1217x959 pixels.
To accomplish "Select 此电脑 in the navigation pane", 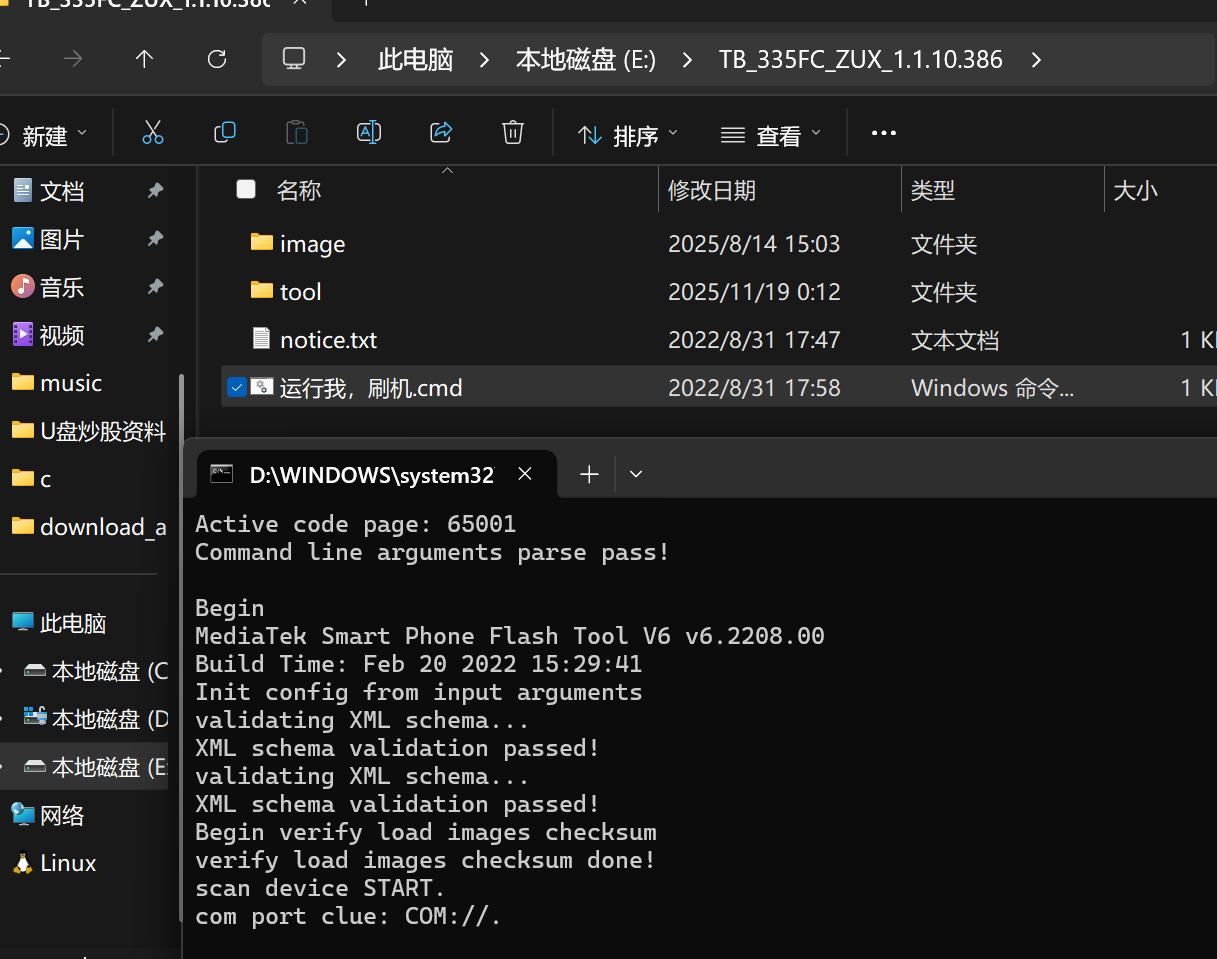I will [x=73, y=623].
